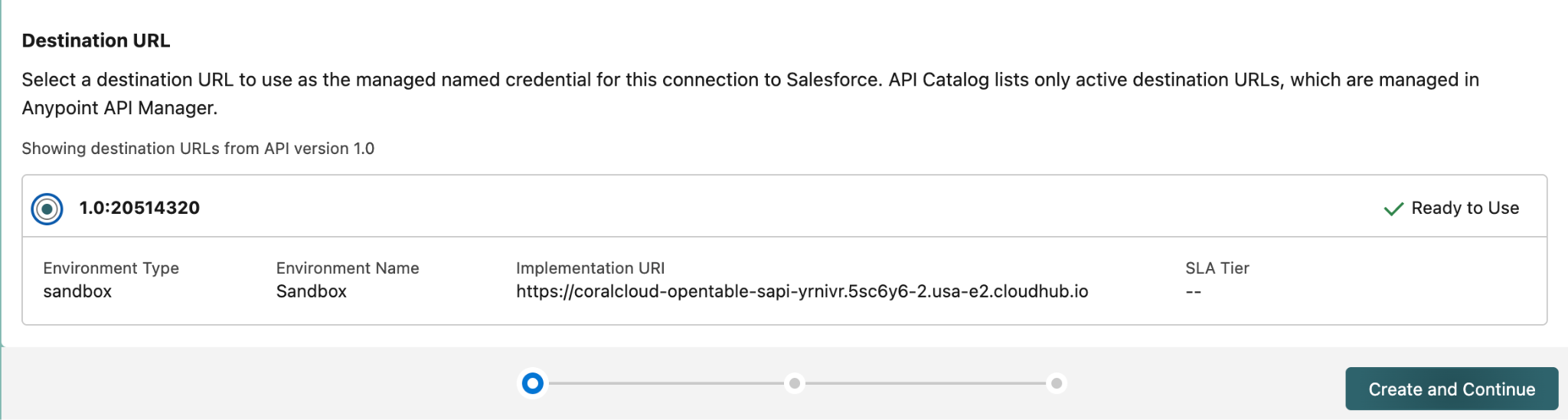Click the green Ready to Use checkmark
This screenshot has width=1568, height=420.
[x=1393, y=208]
